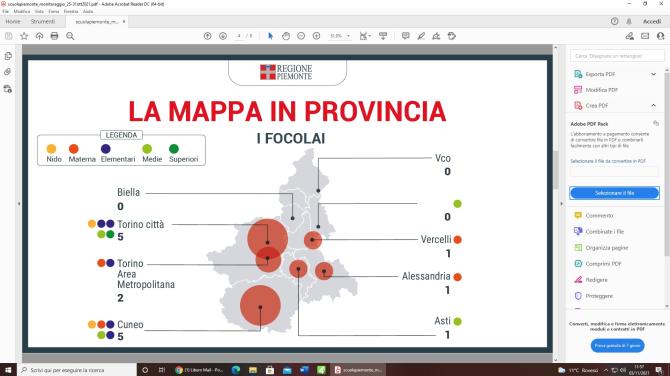
Task: Click the save file icon in toolbar
Action: tap(8, 36)
